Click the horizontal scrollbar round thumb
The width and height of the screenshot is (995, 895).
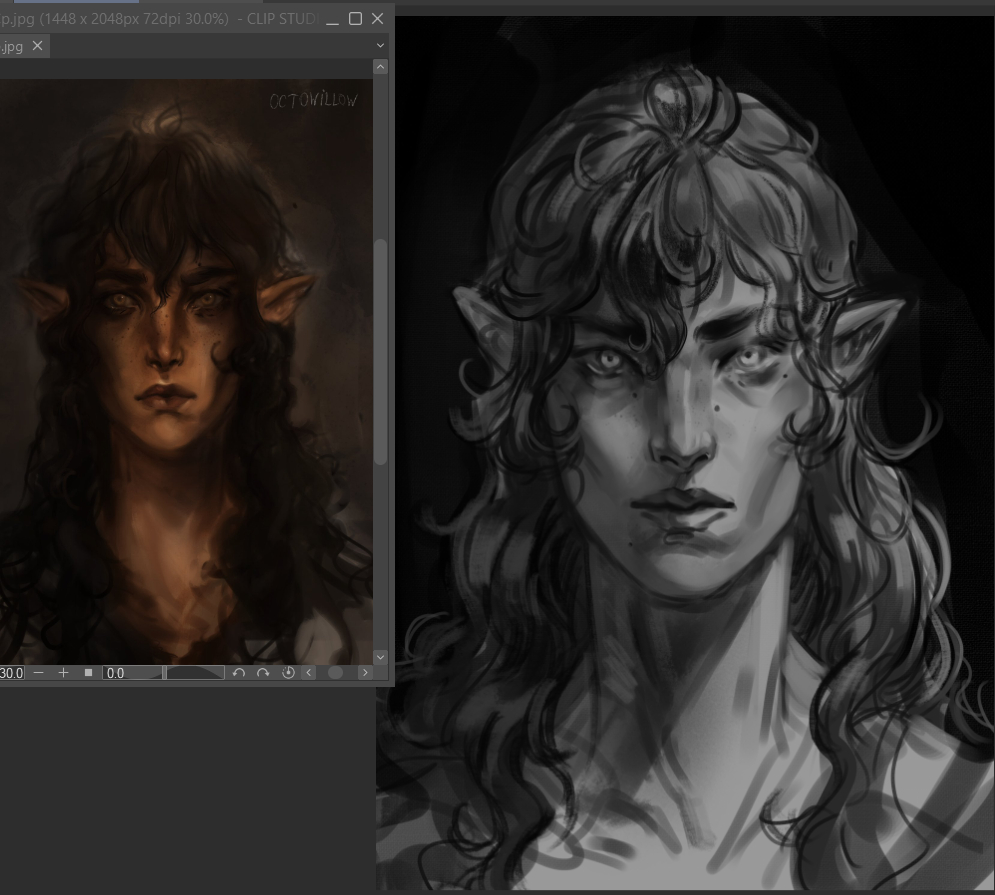pyautogui.click(x=336, y=673)
